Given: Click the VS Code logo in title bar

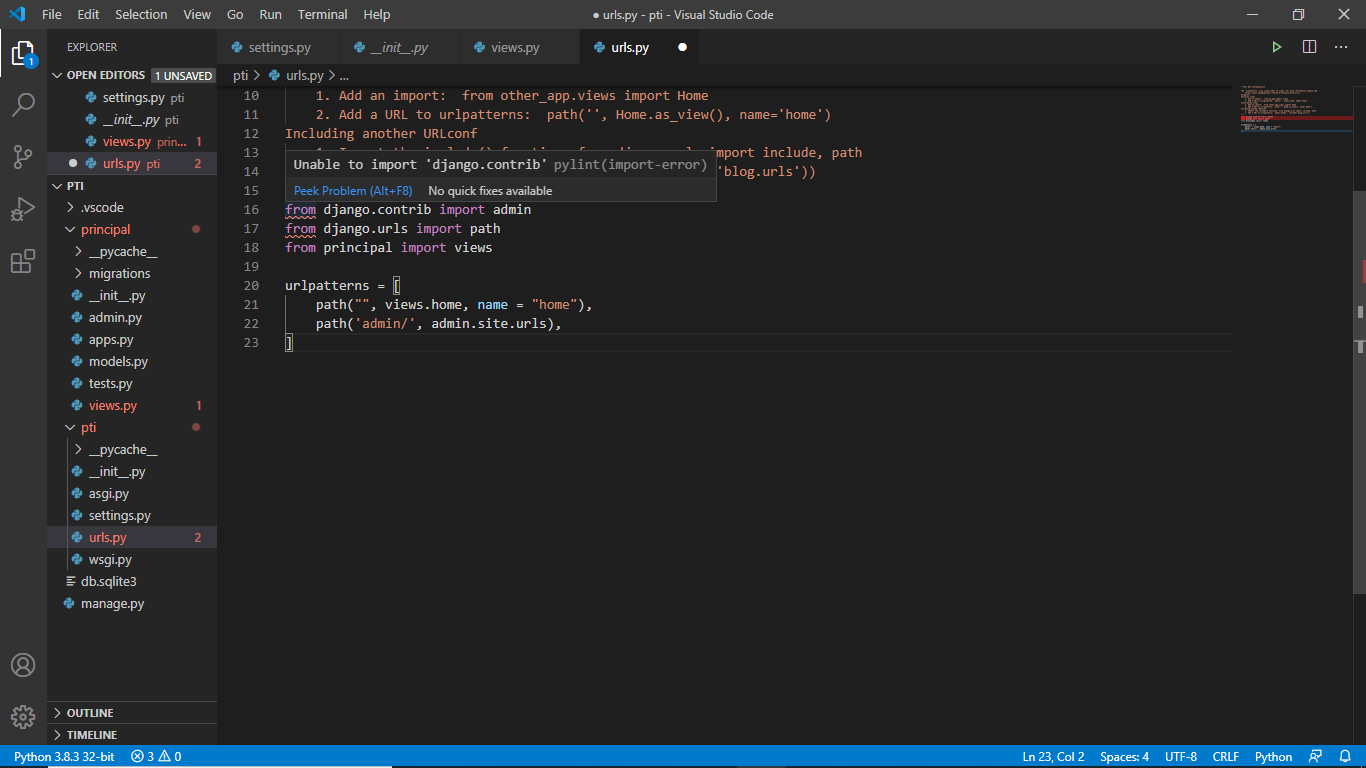Looking at the screenshot, I should [16, 14].
